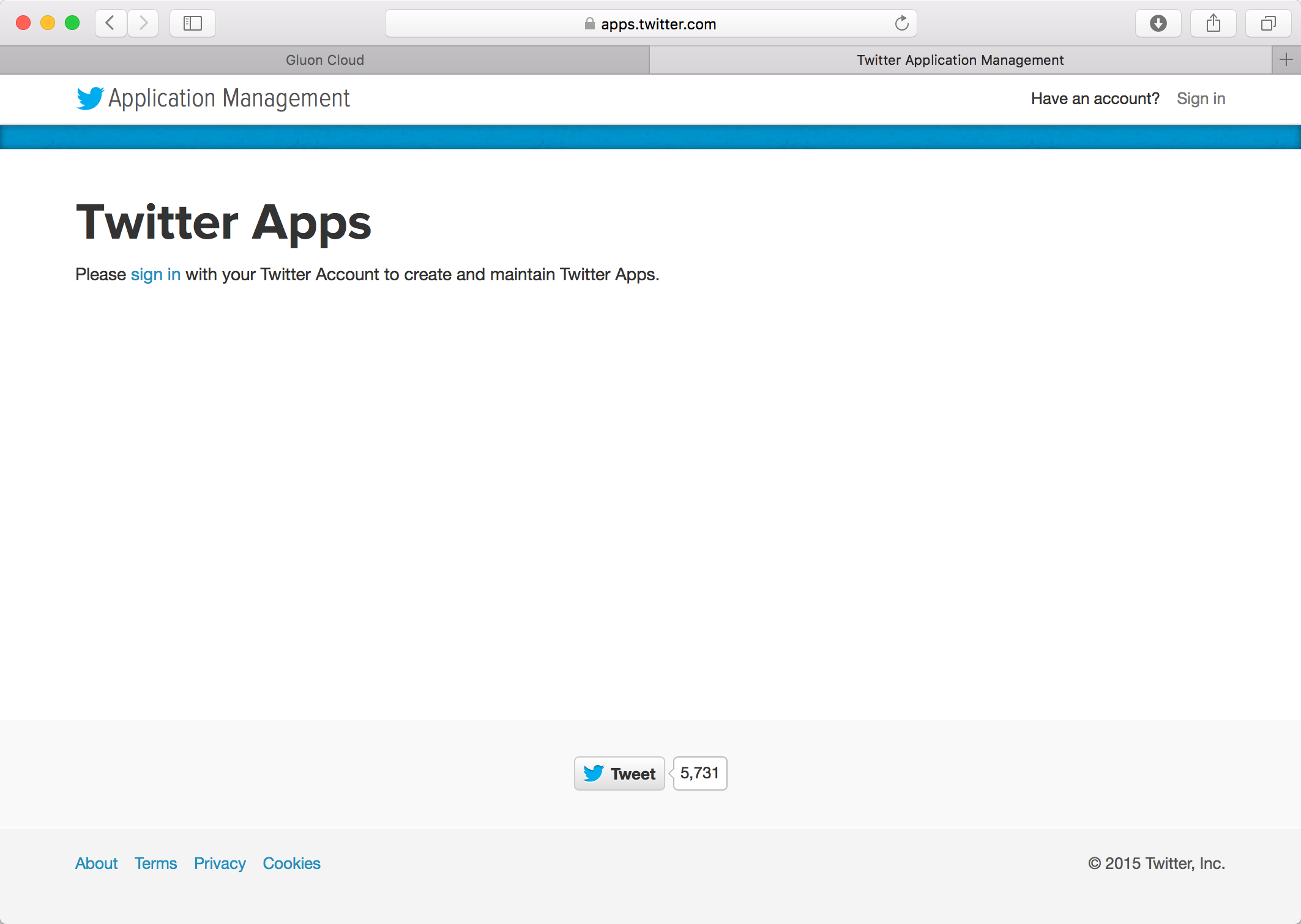Click the Tweet button

[619, 773]
